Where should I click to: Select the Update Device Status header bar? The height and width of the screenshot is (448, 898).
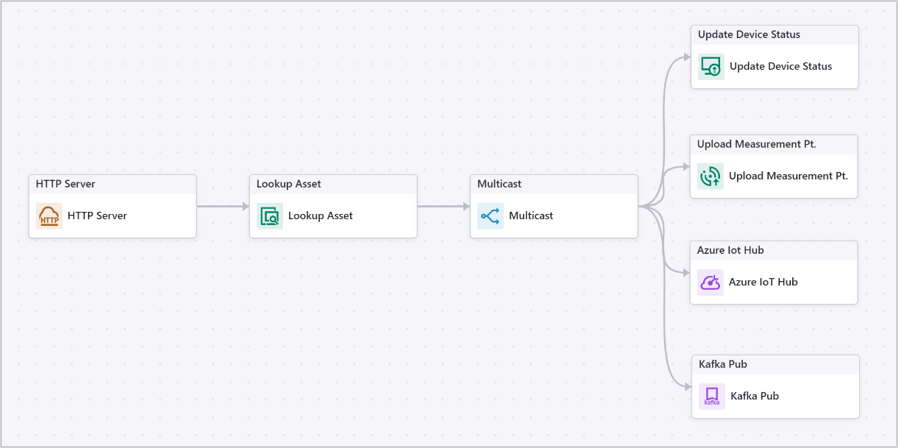[x=749, y=35]
